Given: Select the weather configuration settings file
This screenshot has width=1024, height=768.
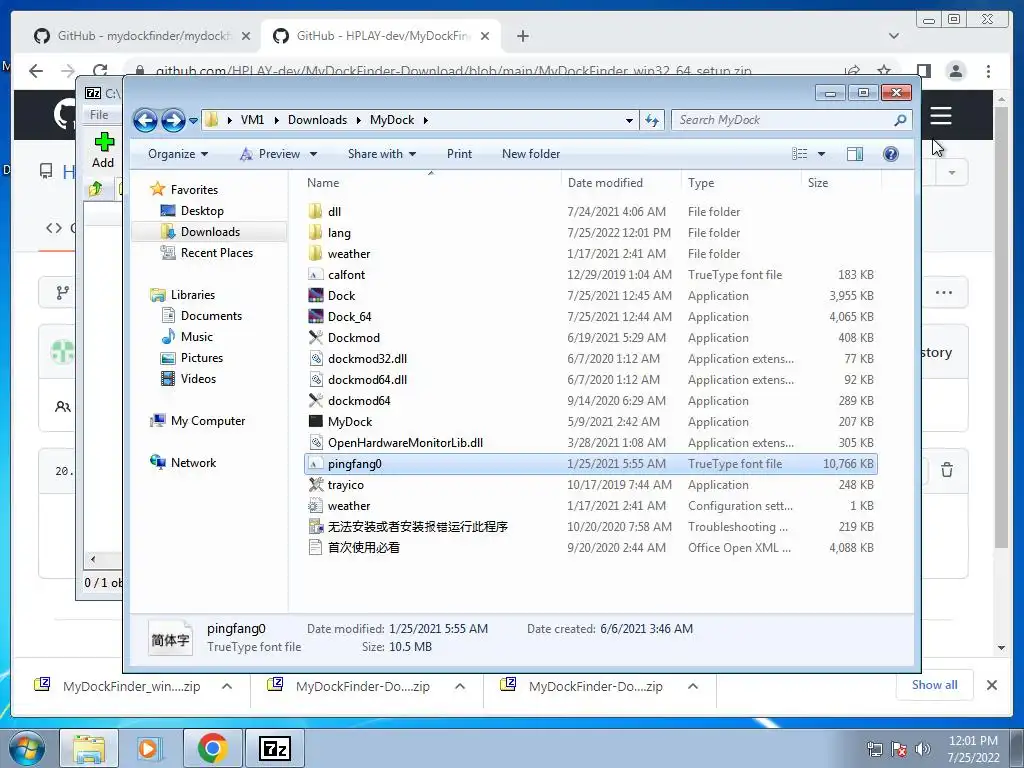Looking at the screenshot, I should pyautogui.click(x=349, y=505).
